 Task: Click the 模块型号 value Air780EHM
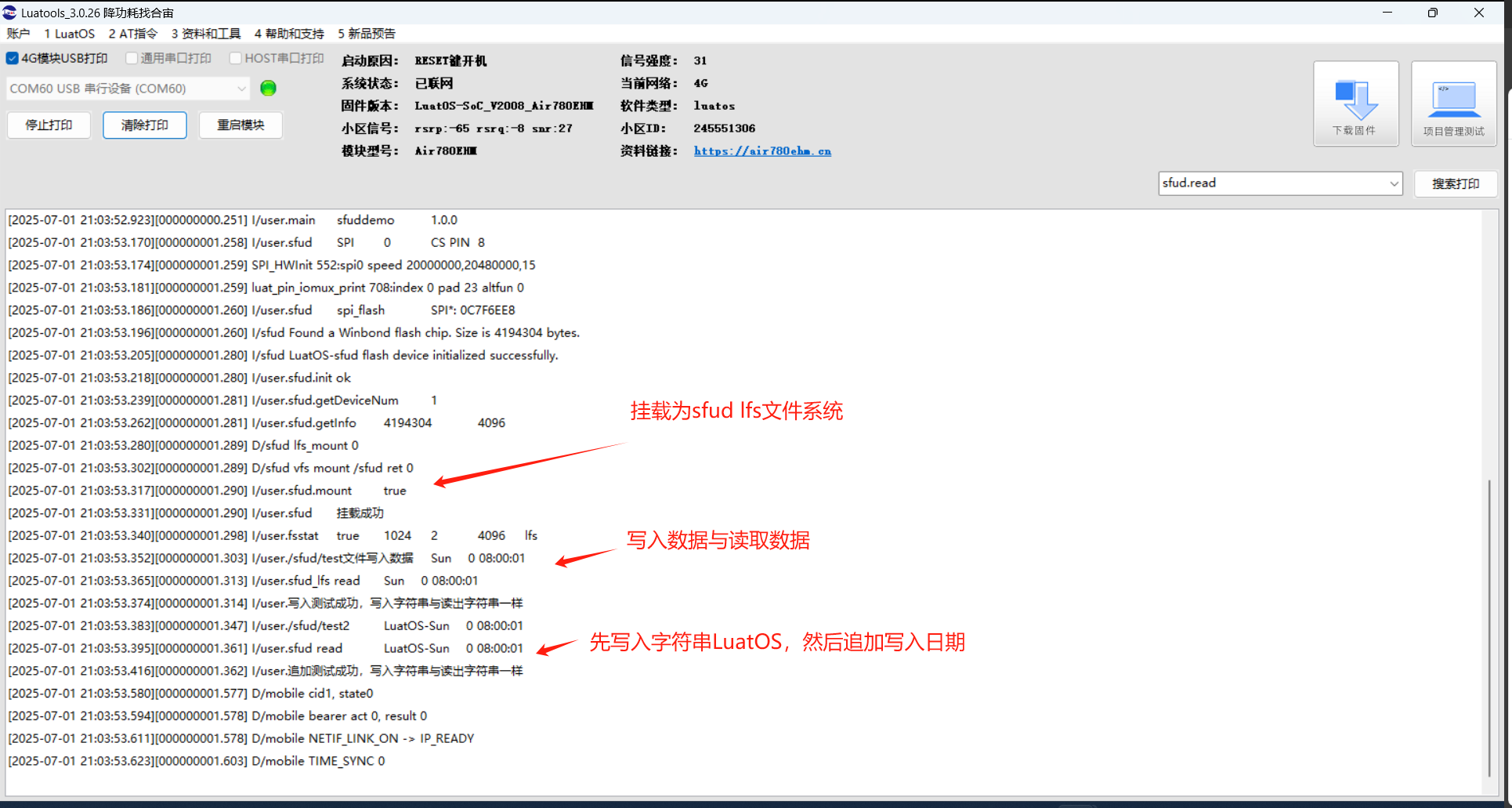(x=446, y=151)
